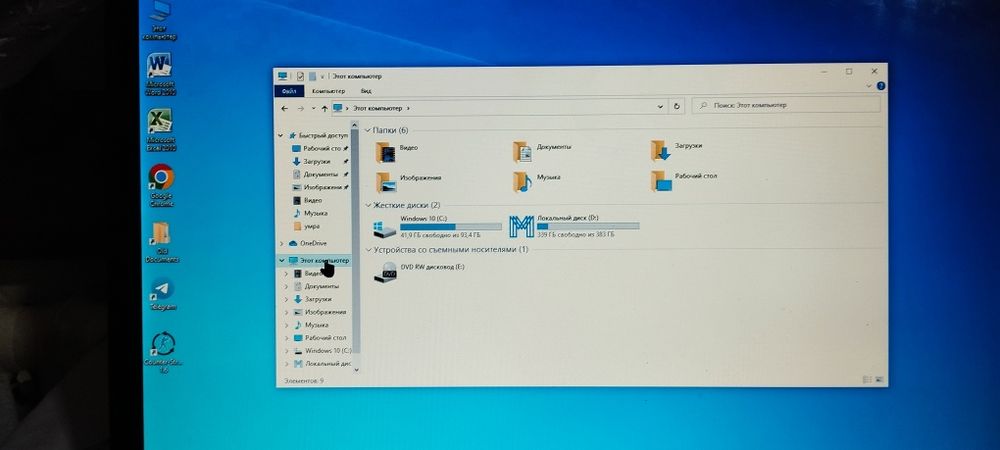Switch to the Вид ribbon tab
The width and height of the screenshot is (1000, 450).
pyautogui.click(x=366, y=91)
